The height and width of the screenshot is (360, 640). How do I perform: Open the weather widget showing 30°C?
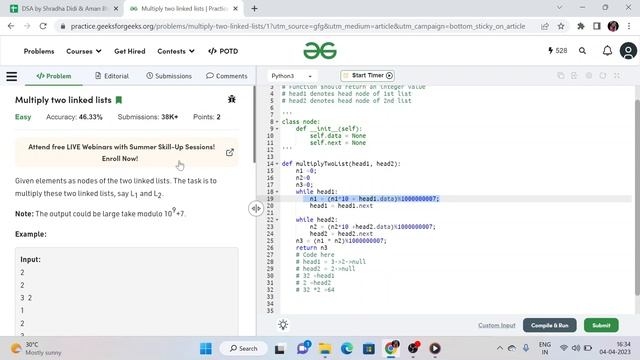[36, 349]
